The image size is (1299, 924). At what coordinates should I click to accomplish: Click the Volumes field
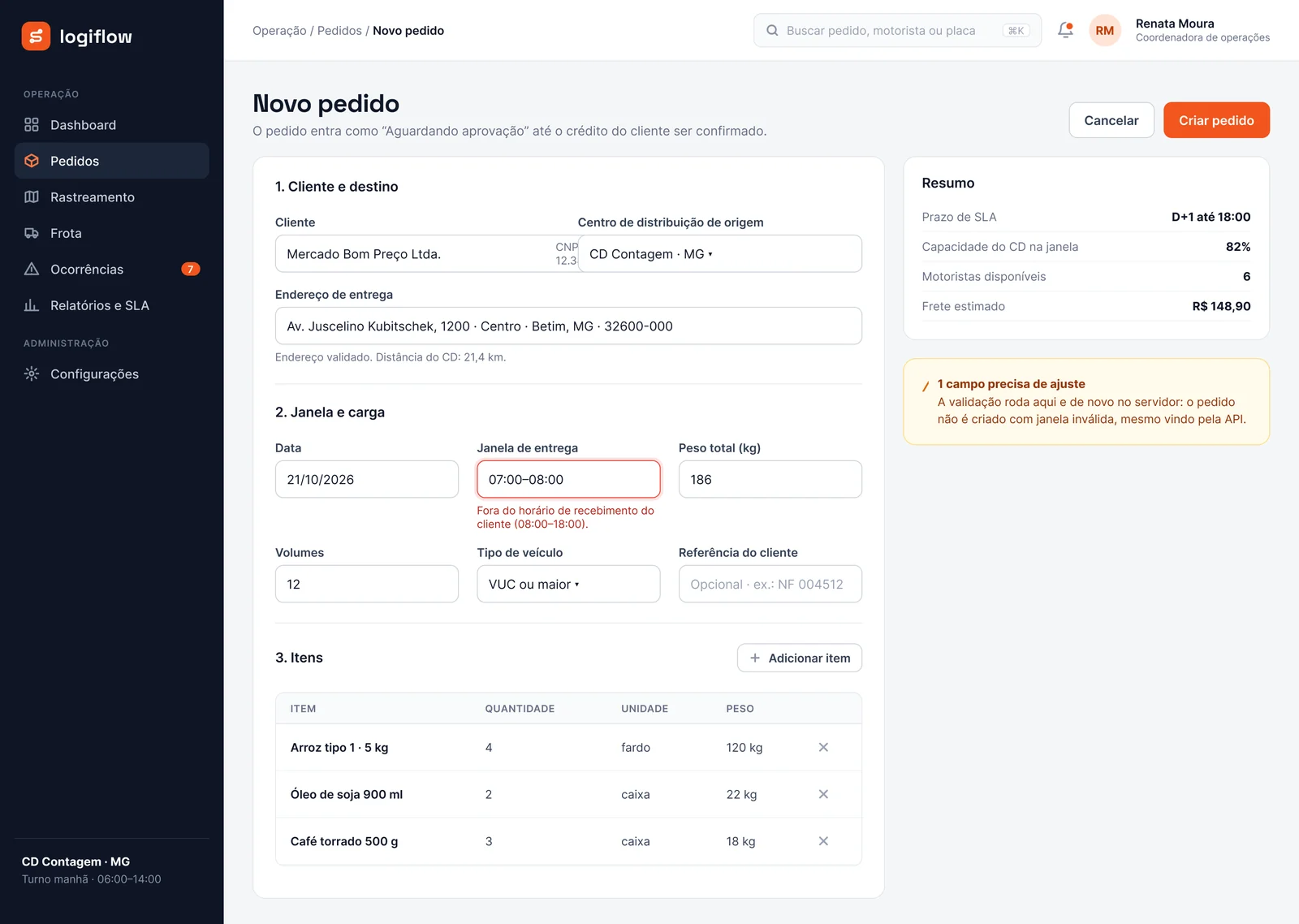click(x=367, y=584)
